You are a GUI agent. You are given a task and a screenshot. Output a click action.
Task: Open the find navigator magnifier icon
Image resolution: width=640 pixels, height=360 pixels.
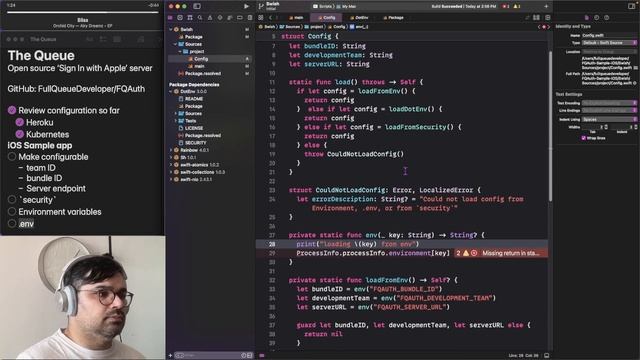200,18
